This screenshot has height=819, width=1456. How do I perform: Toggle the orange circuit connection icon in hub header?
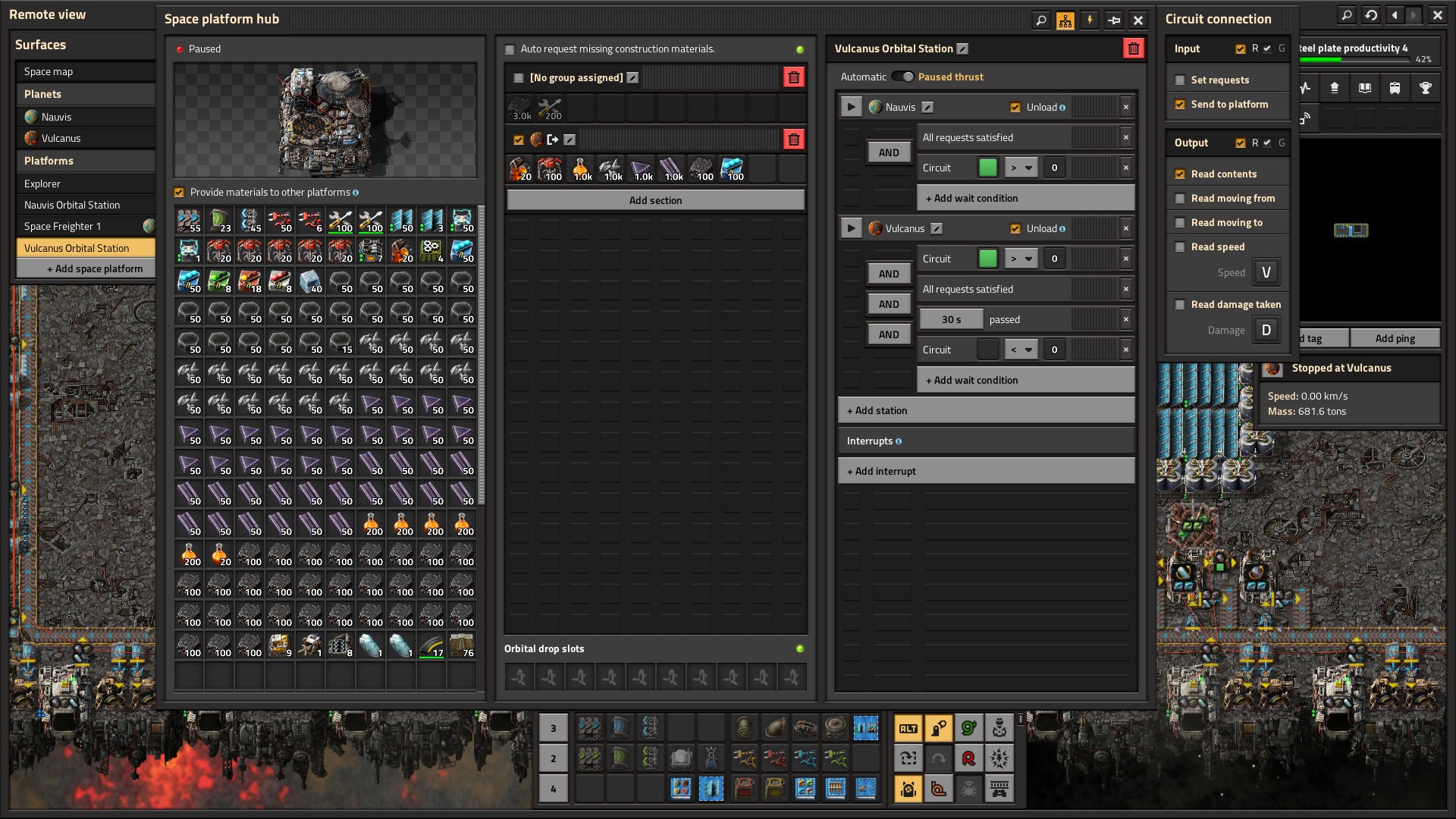click(1065, 20)
